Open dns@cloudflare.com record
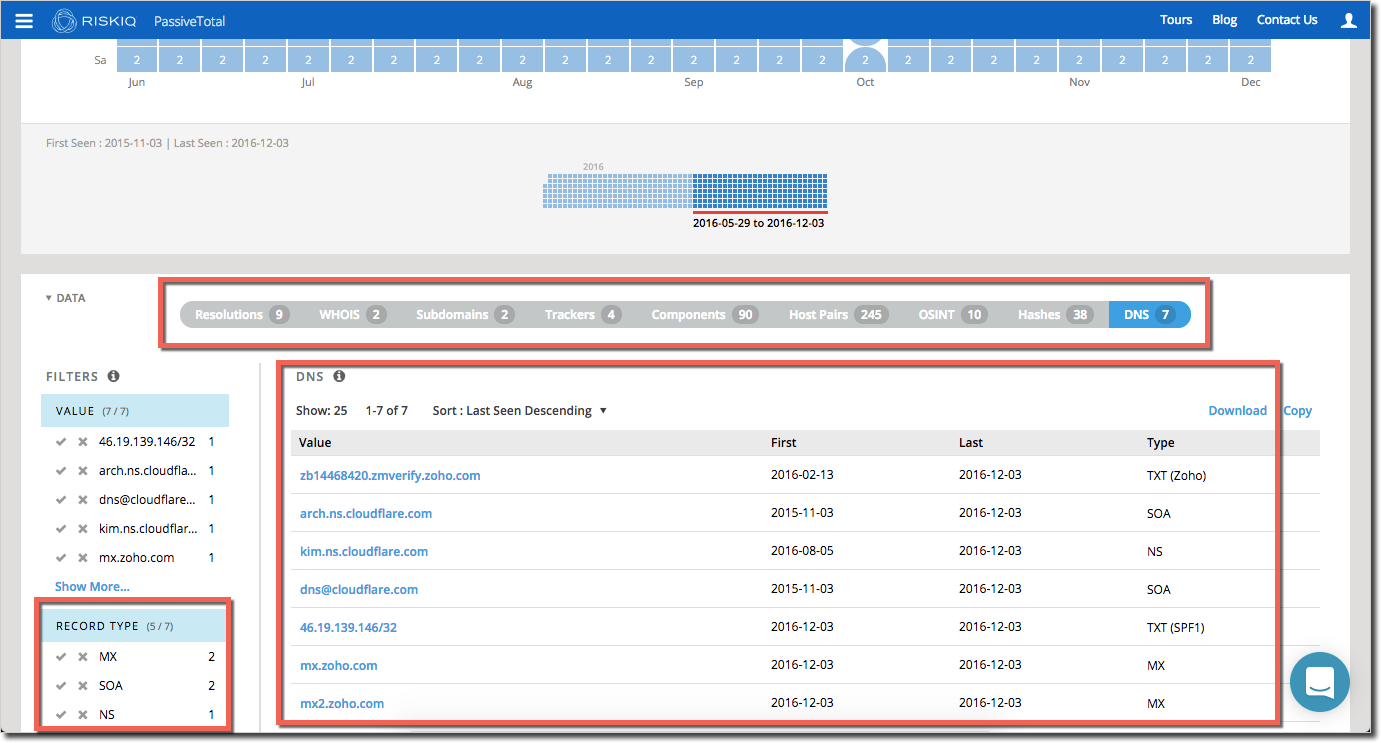1381x743 pixels. pos(359,590)
